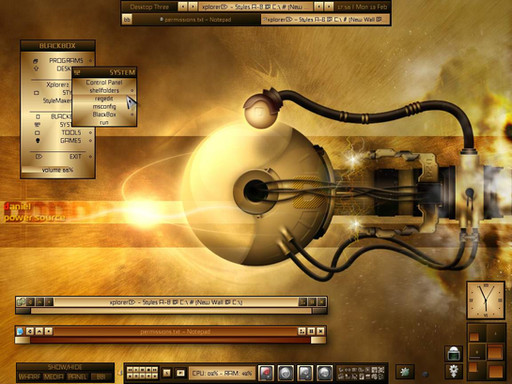Switch to next workspace beside Desktop Three

click(x=193, y=6)
